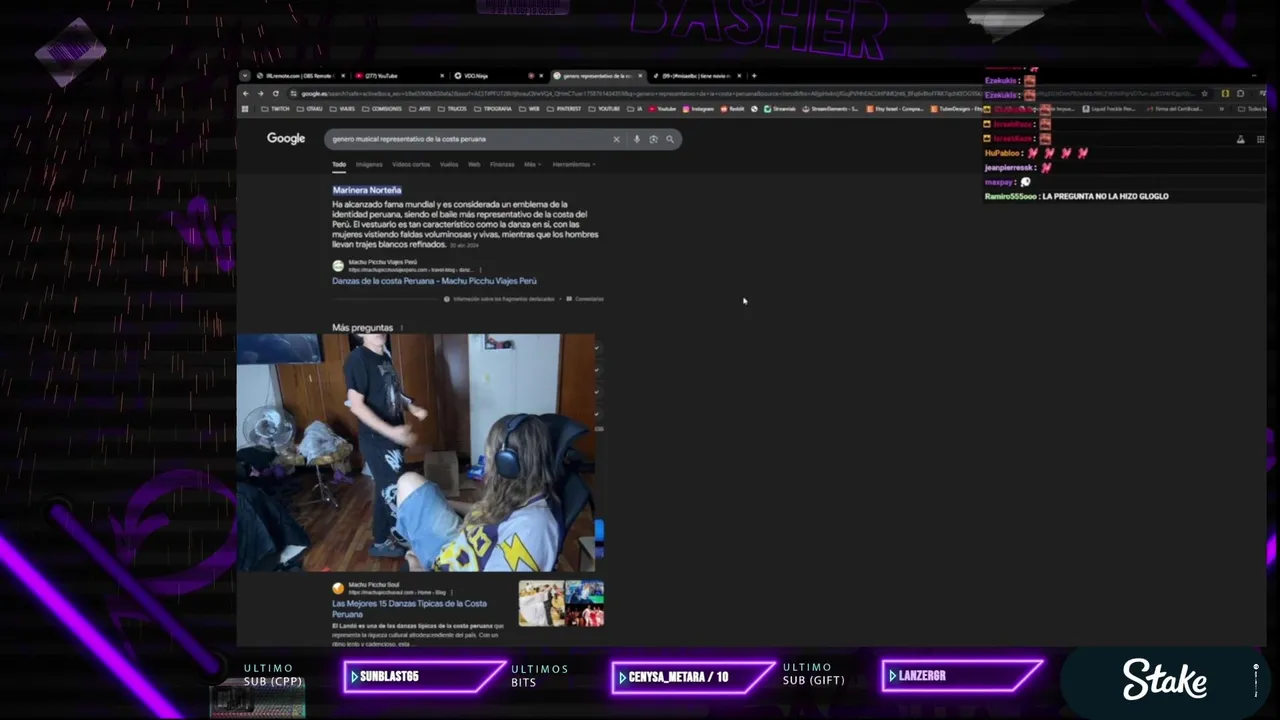Select the Finanzas filter
The width and height of the screenshot is (1280, 720).
[x=502, y=164]
